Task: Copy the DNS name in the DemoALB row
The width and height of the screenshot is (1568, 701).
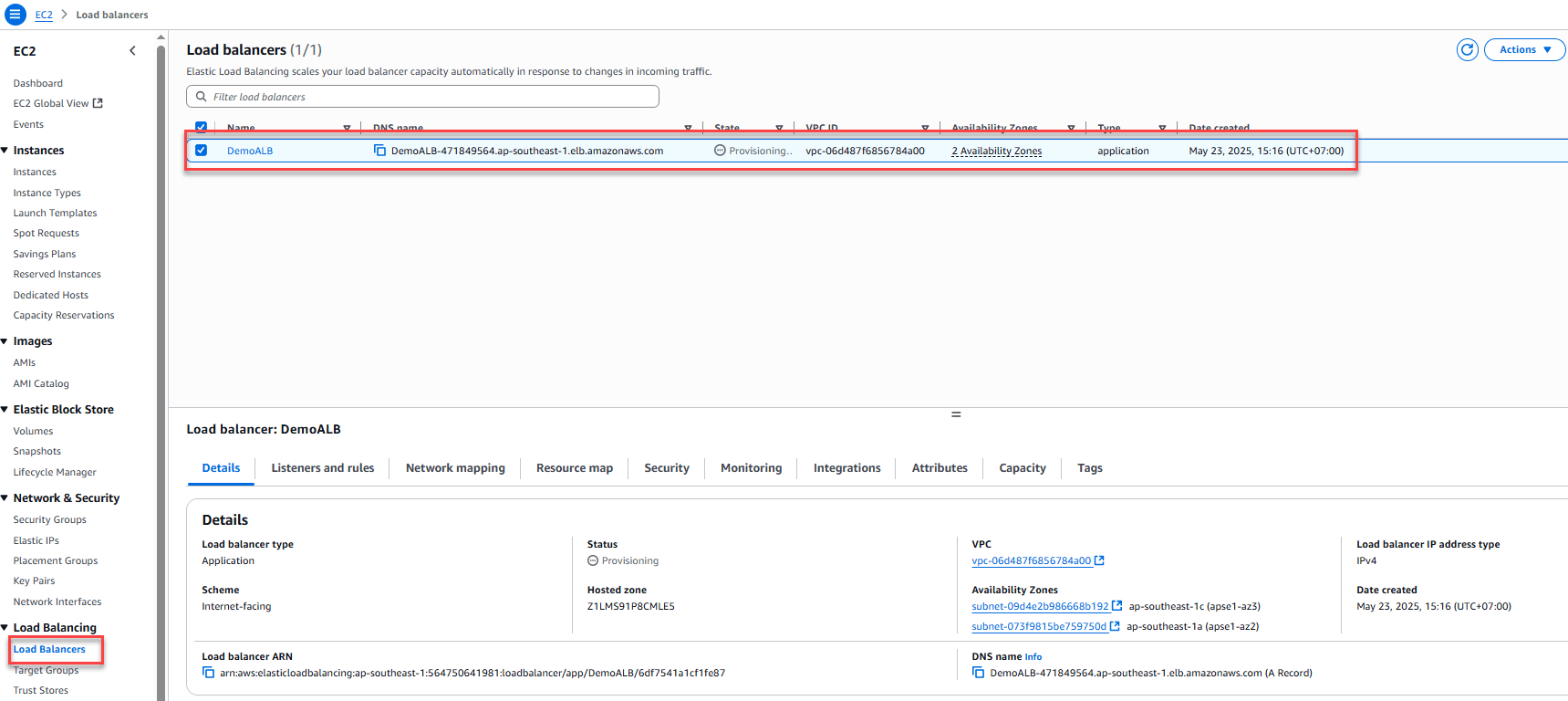Action: 379,151
